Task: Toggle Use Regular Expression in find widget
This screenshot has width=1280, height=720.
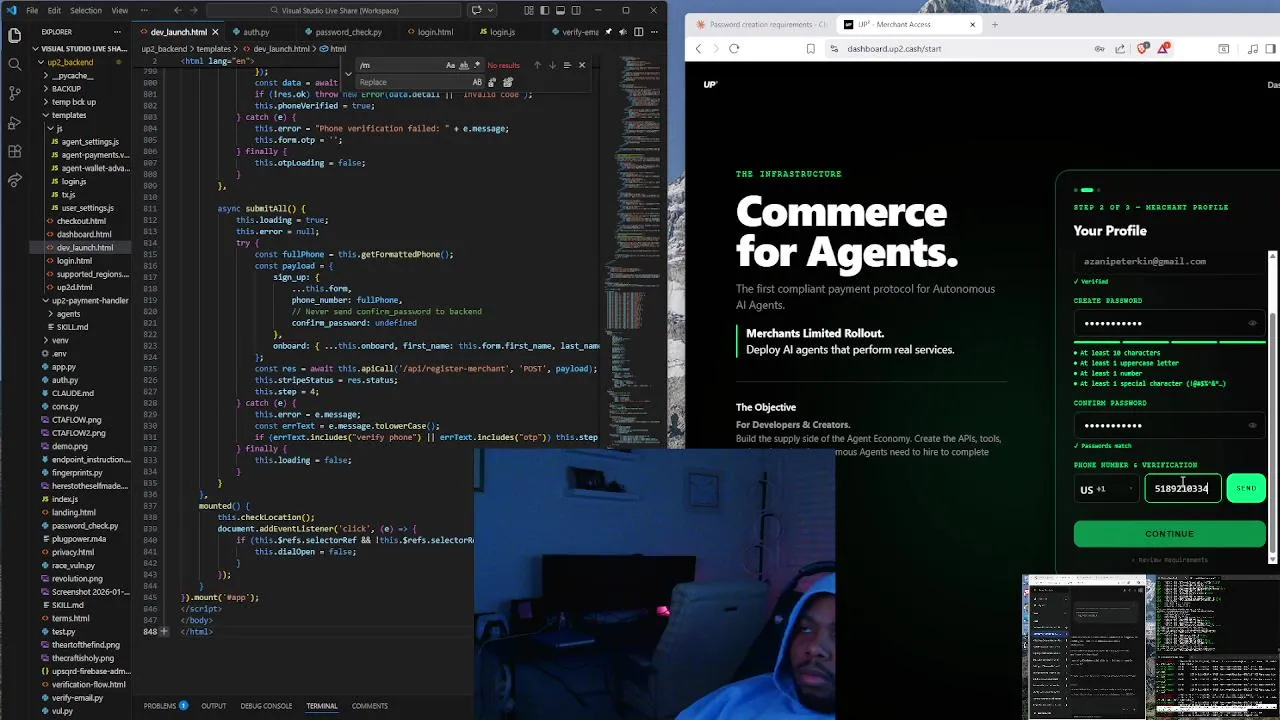Action: click(x=477, y=65)
